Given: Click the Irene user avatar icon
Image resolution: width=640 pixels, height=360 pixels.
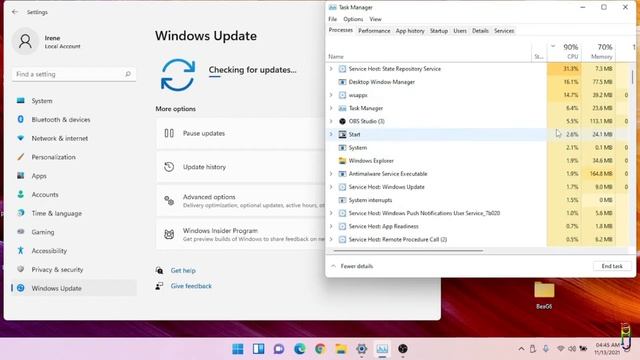Looking at the screenshot, I should pos(25,41).
